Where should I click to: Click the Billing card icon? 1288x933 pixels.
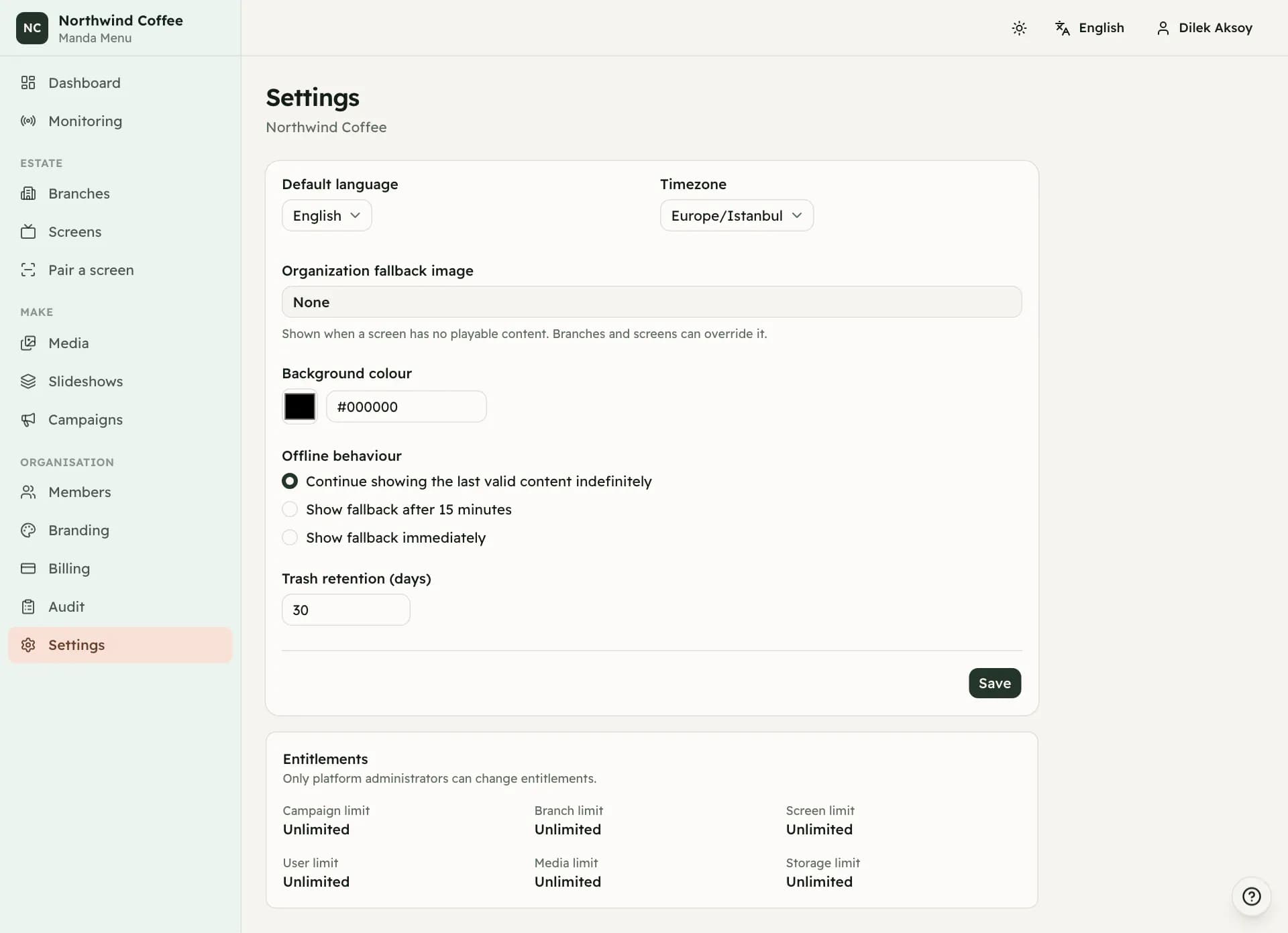(x=28, y=568)
